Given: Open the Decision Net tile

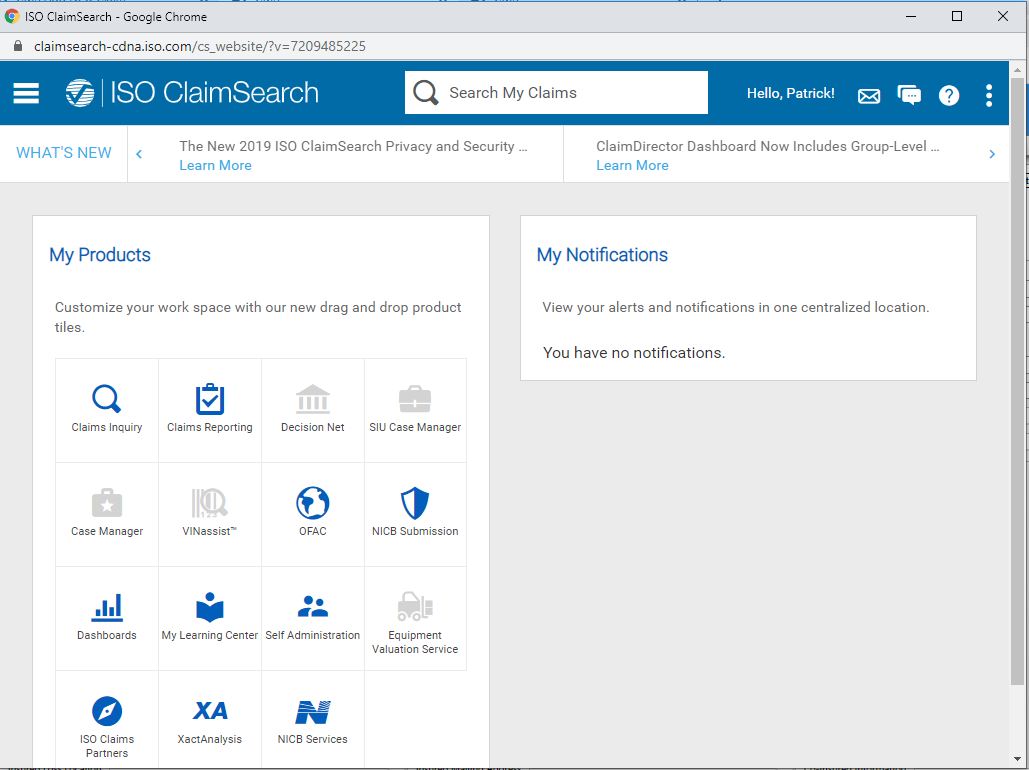Looking at the screenshot, I should tap(312, 410).
